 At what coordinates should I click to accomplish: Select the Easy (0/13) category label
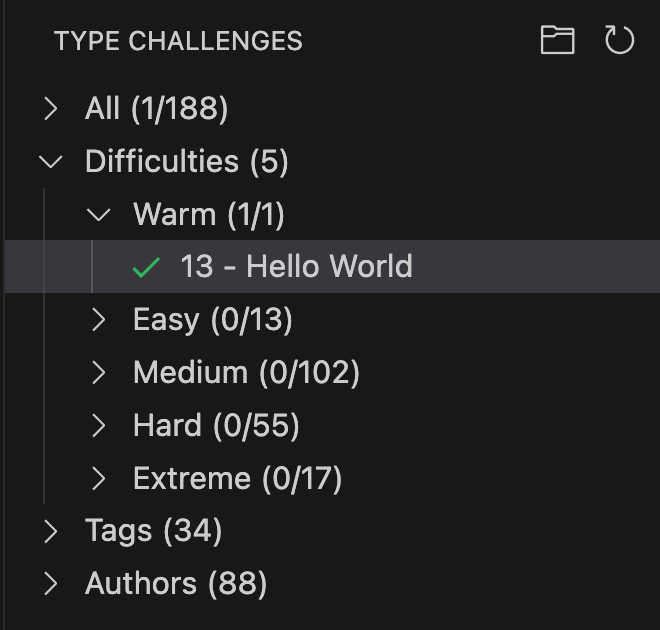pyautogui.click(x=213, y=320)
